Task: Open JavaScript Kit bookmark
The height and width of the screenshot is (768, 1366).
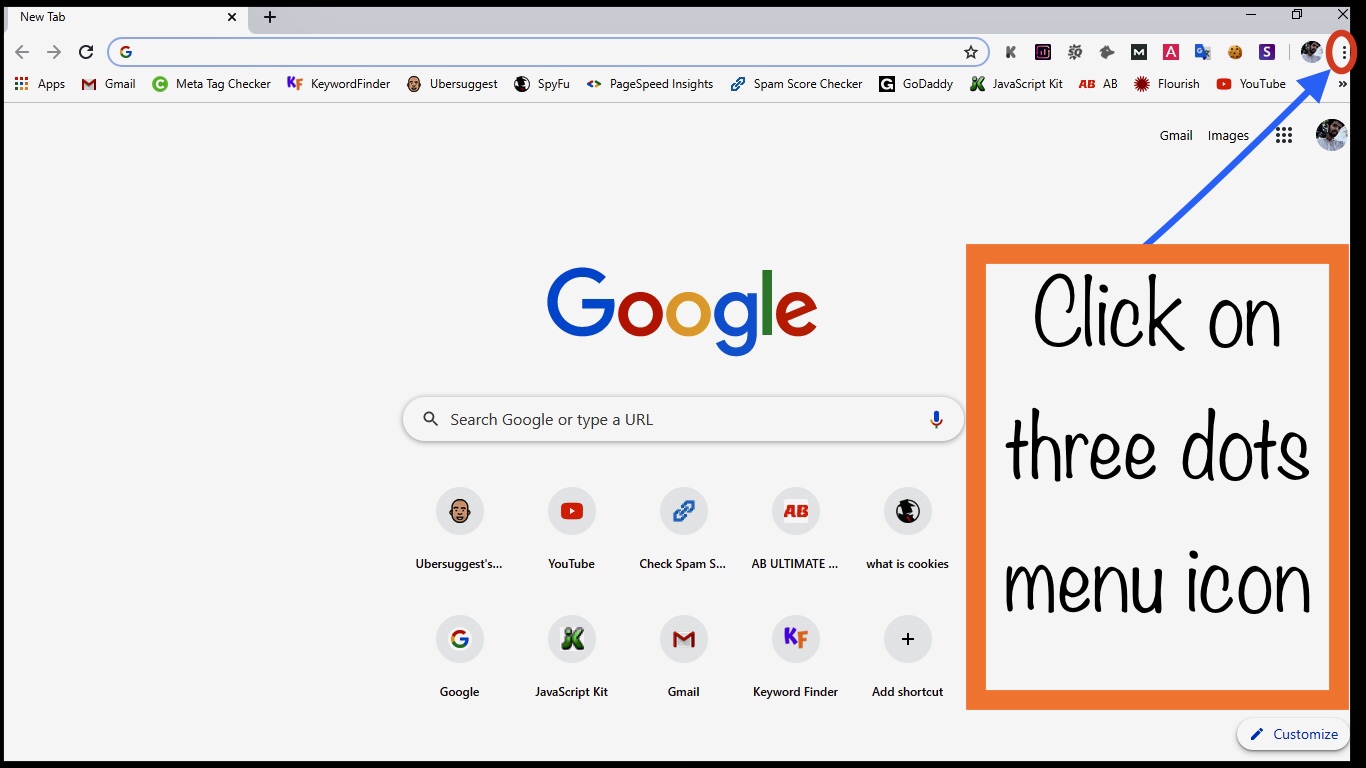Action: click(x=1016, y=84)
